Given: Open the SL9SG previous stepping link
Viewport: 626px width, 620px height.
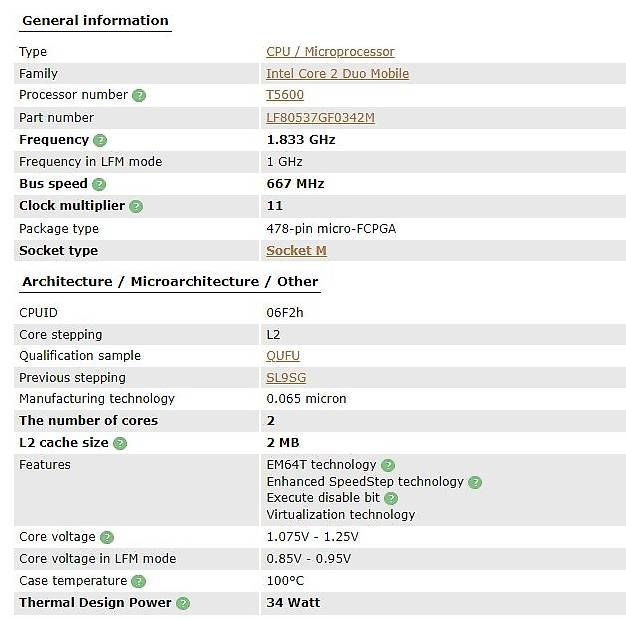Looking at the screenshot, I should [x=286, y=378].
